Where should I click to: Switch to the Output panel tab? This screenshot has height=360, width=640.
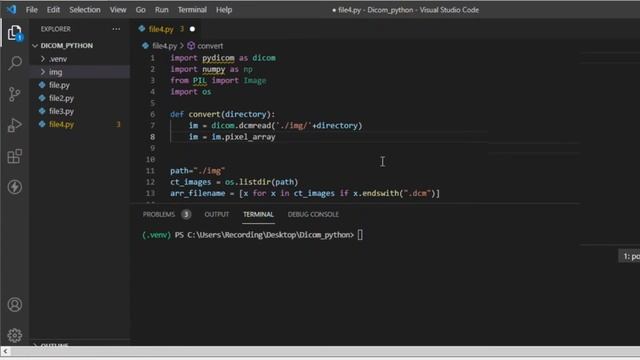pos(217,214)
